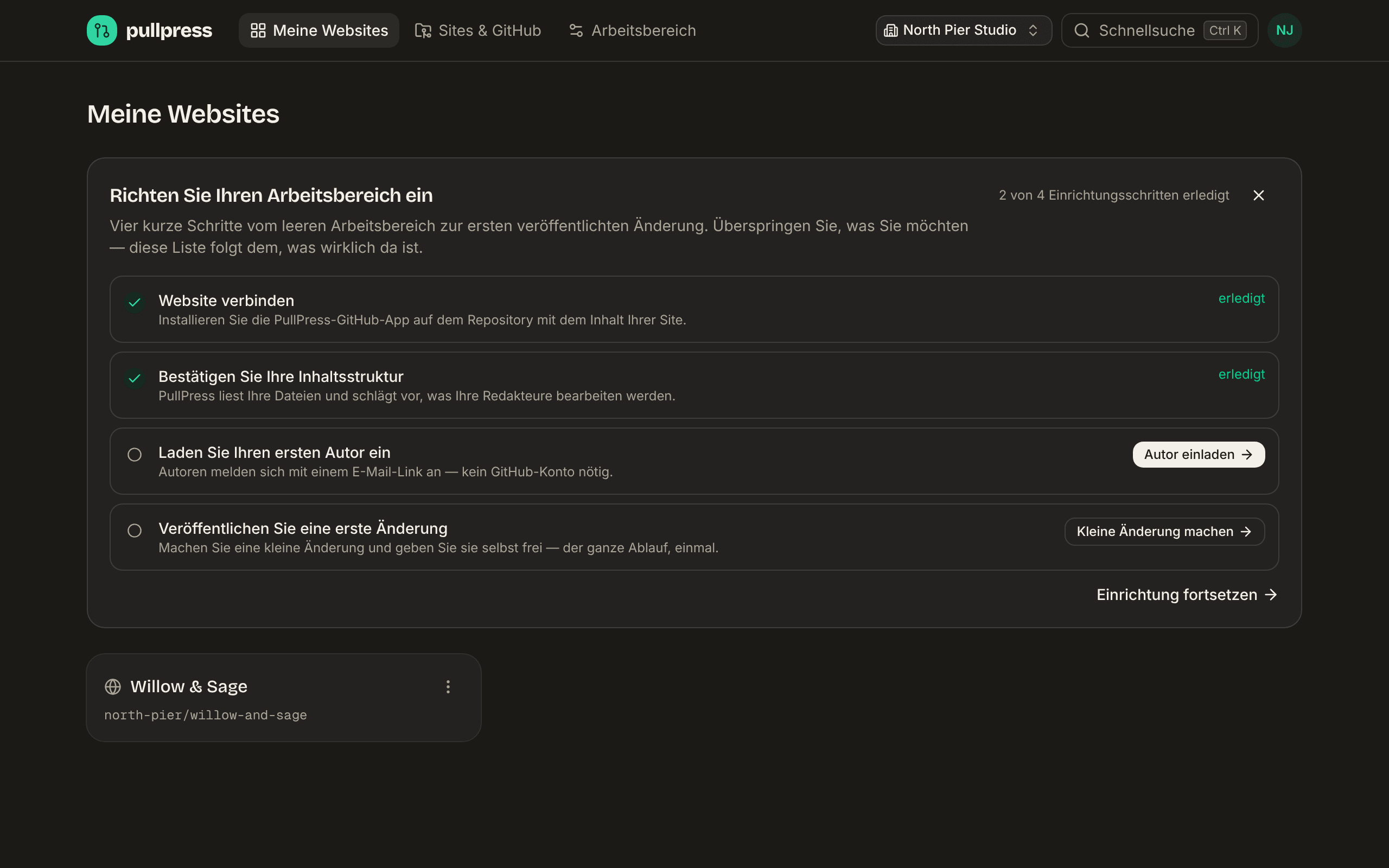Switch to the Arbeitsbereich tab

(632, 30)
